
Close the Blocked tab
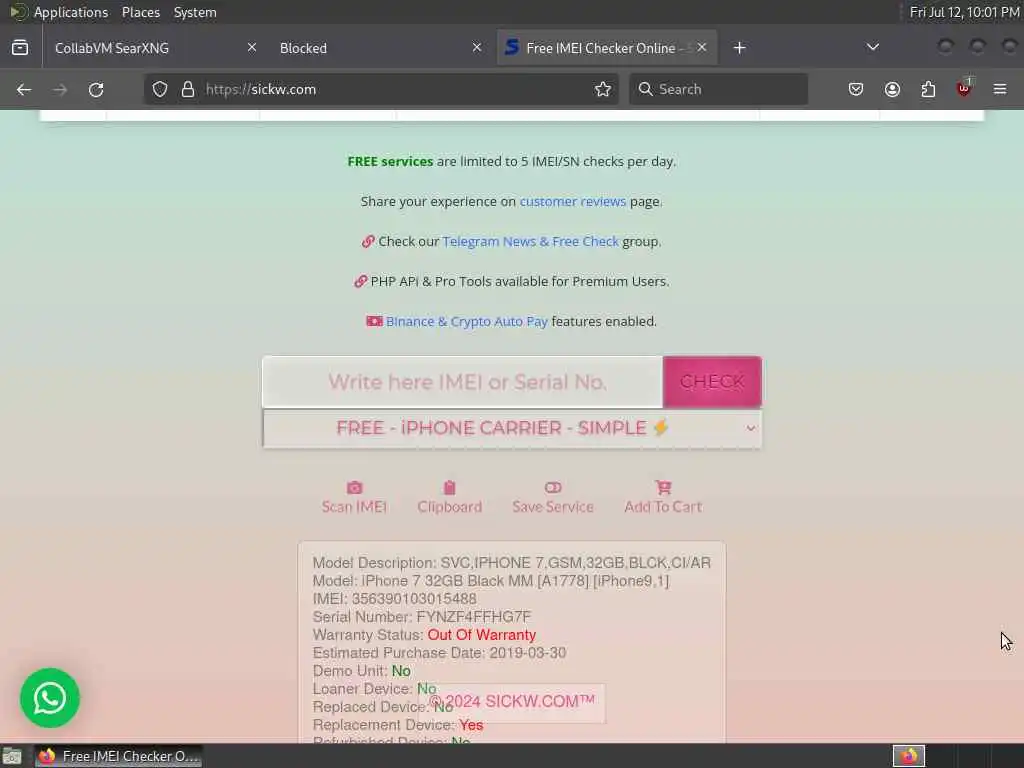click(x=477, y=48)
